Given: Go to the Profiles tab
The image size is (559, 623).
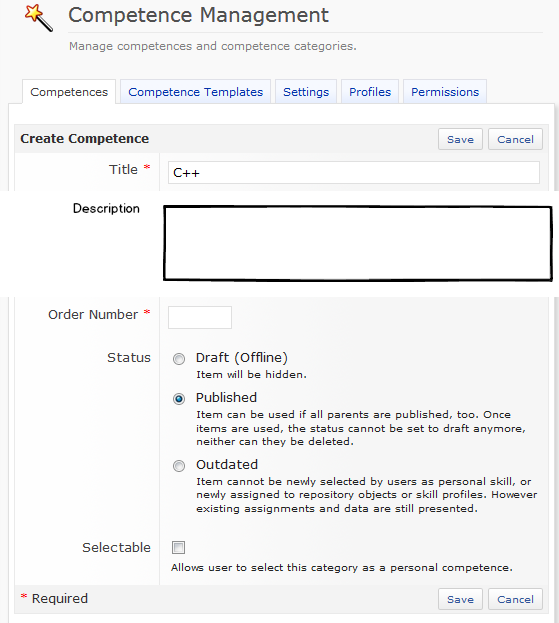Looking at the screenshot, I should point(370,92).
